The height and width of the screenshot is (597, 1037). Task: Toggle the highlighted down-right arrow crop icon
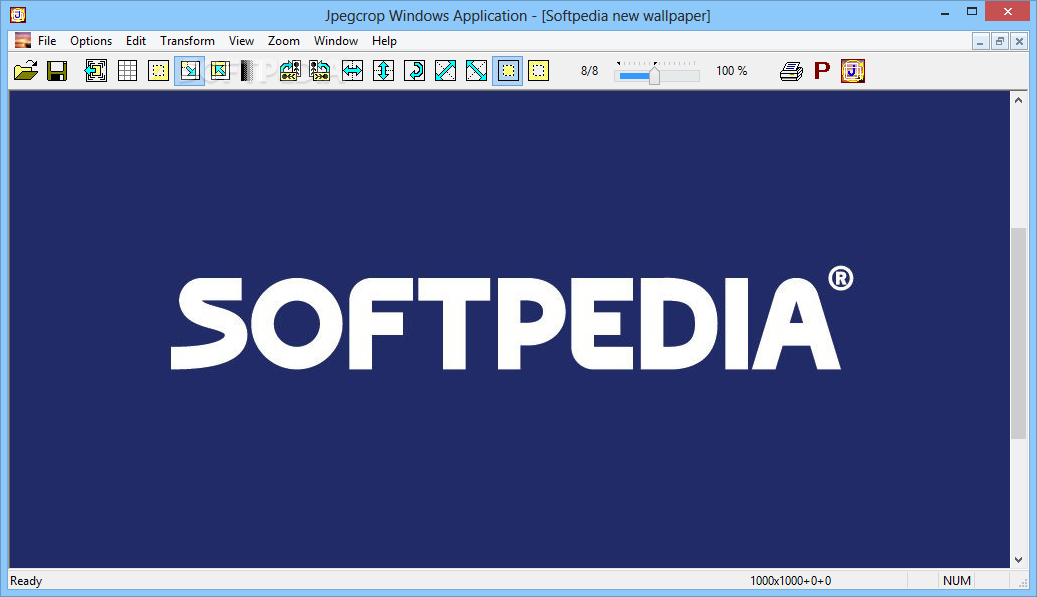tap(190, 71)
